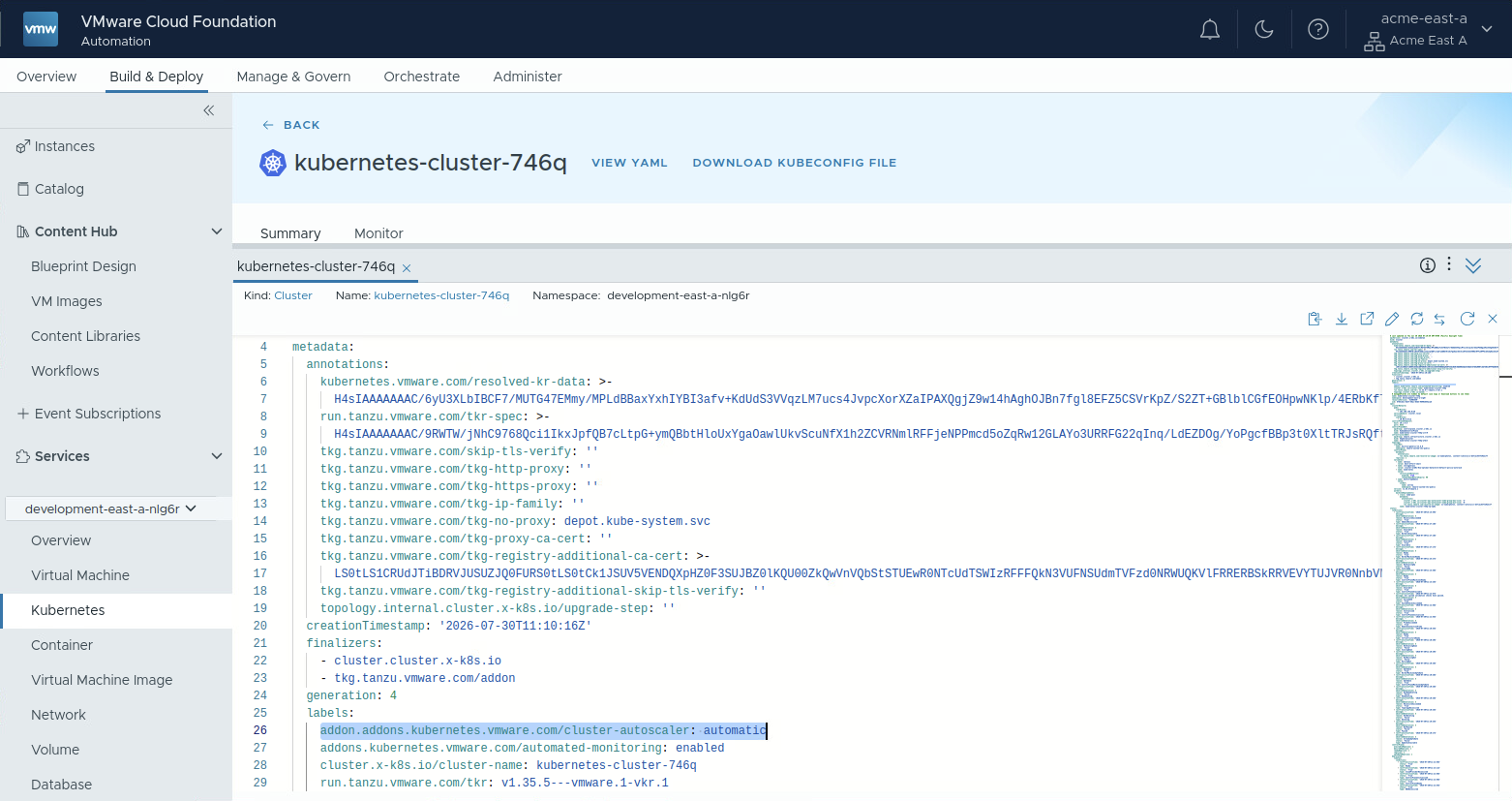1512x801 pixels.
Task: Click the 'generation: 4' line
Action: (x=351, y=695)
